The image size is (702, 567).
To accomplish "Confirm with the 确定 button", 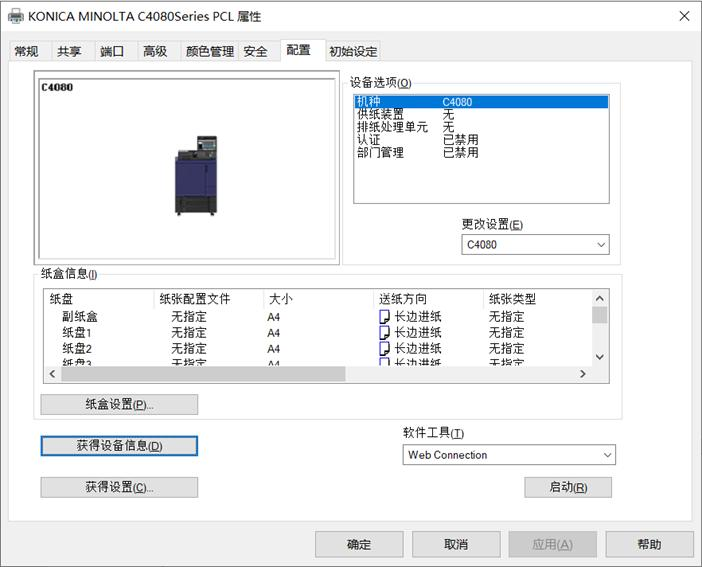I will pos(359,544).
